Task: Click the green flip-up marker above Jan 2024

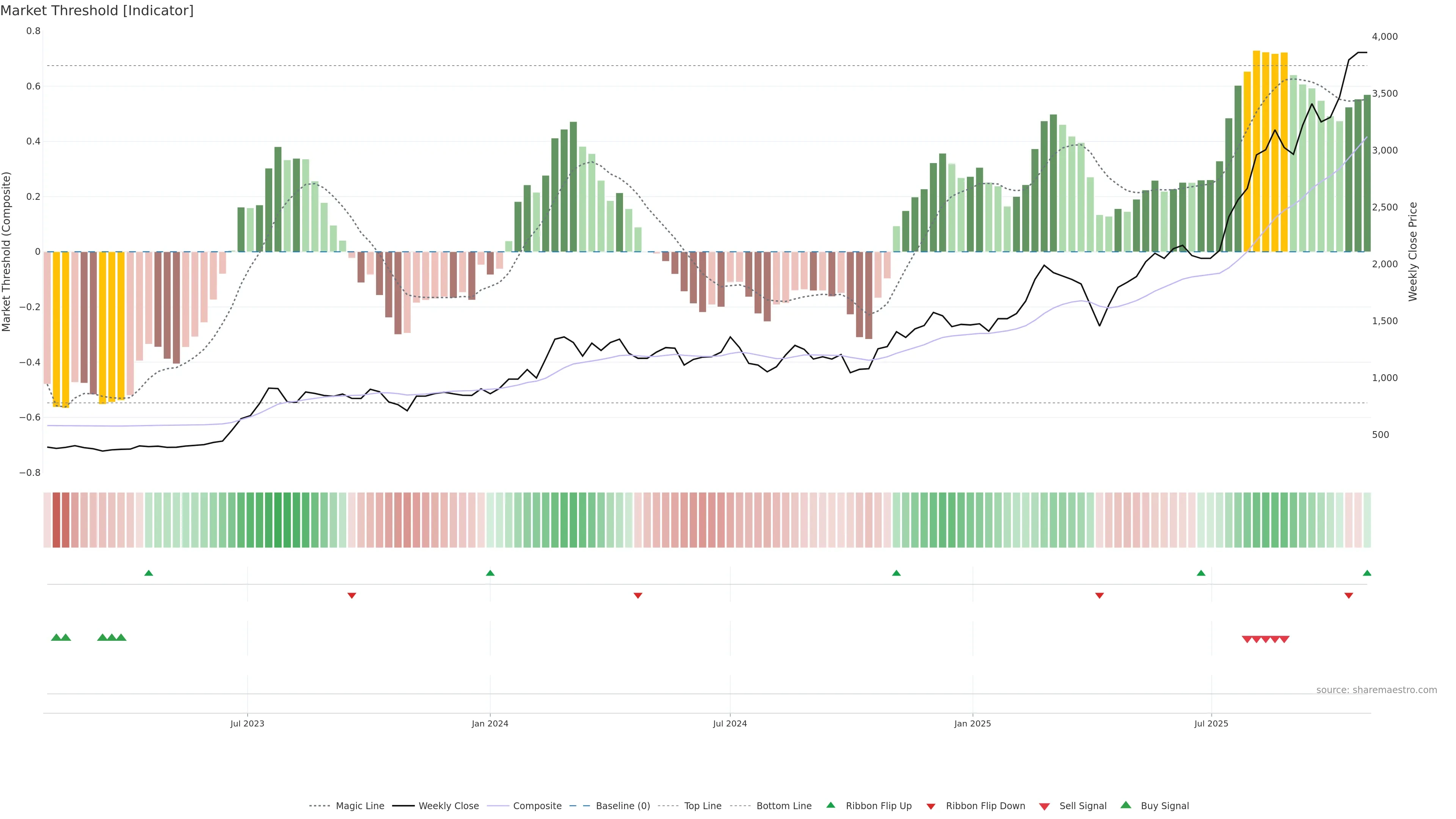Action: [490, 573]
